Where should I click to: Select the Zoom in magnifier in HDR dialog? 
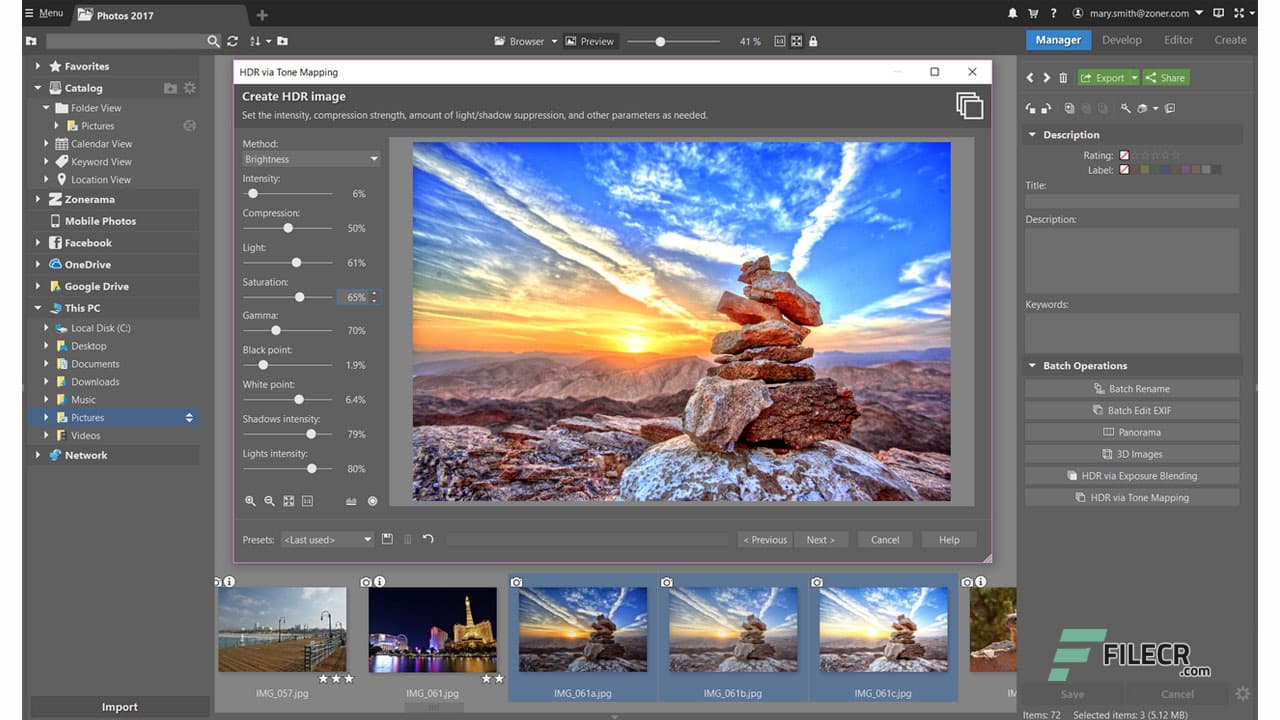[x=250, y=500]
